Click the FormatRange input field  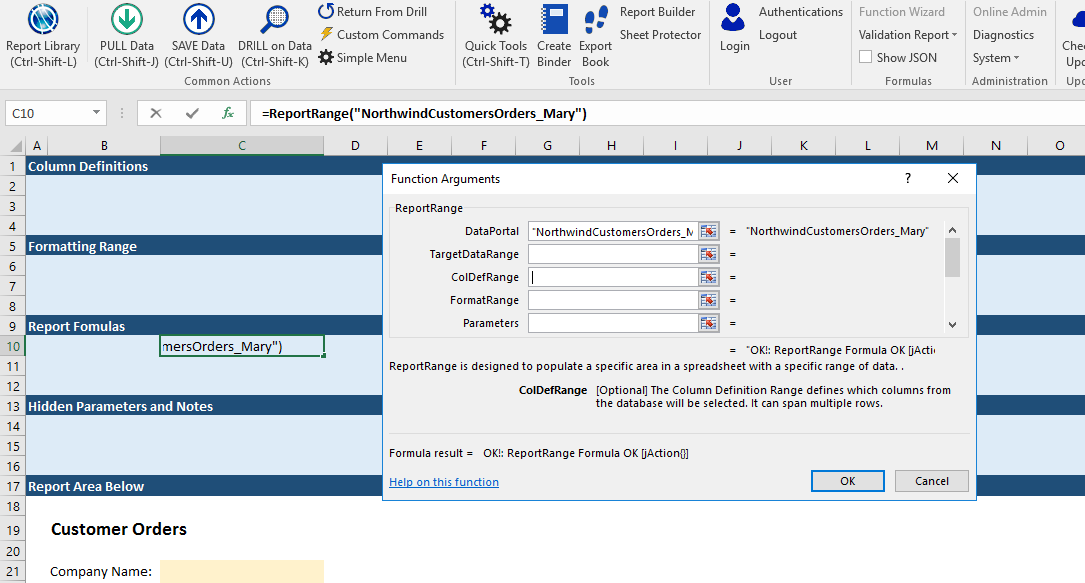(x=613, y=300)
